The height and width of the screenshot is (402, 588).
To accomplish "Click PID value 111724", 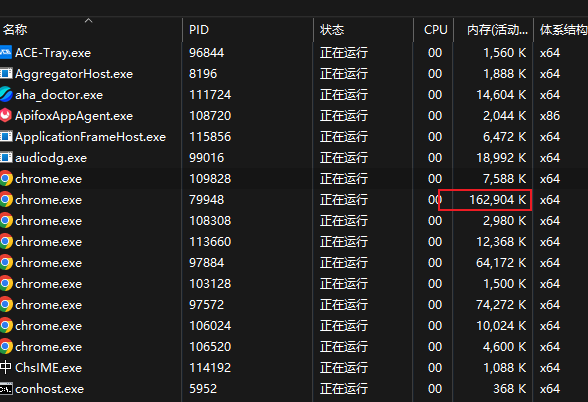I will (x=210, y=95).
